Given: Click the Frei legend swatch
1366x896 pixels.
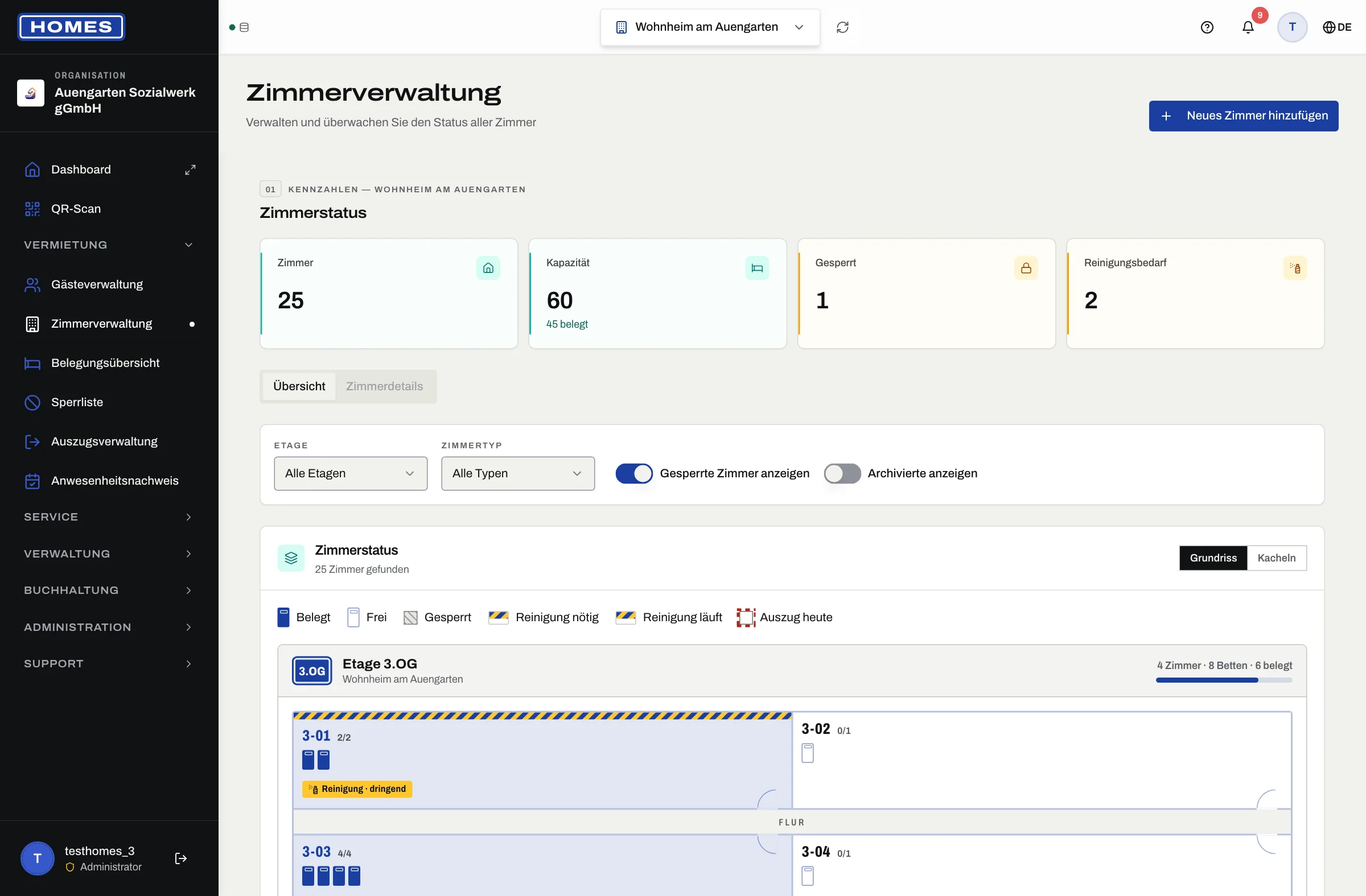Looking at the screenshot, I should point(353,617).
